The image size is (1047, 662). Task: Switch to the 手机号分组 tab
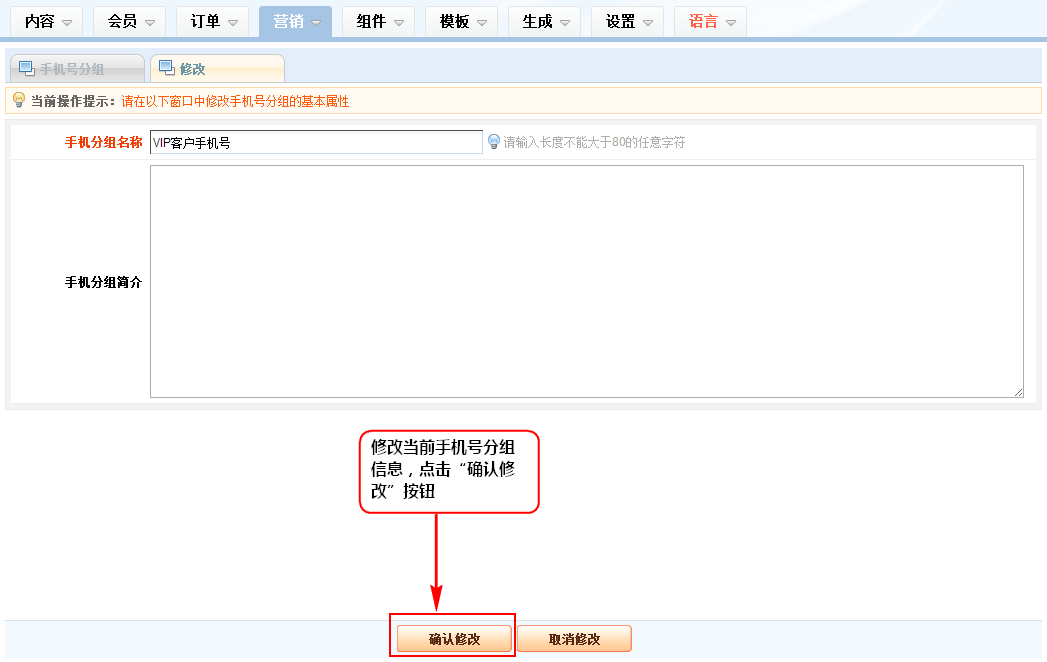tap(72, 69)
